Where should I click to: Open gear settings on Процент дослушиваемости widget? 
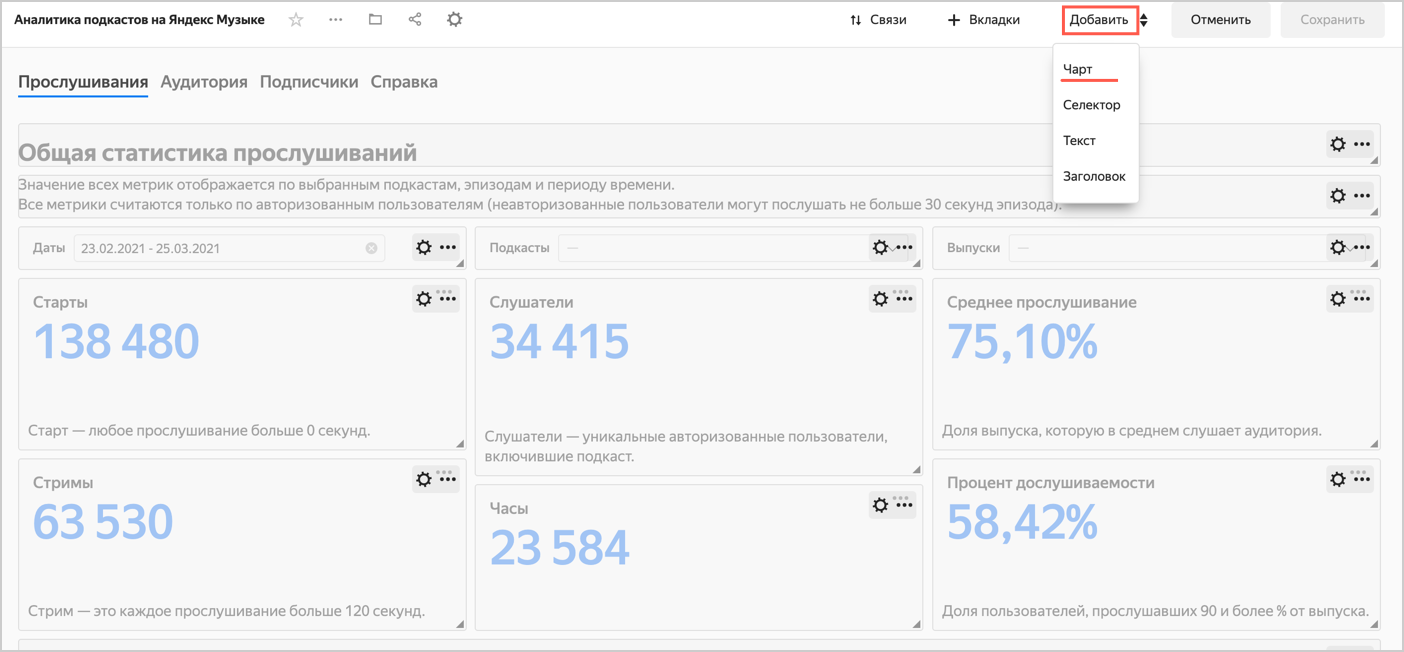pos(1338,479)
